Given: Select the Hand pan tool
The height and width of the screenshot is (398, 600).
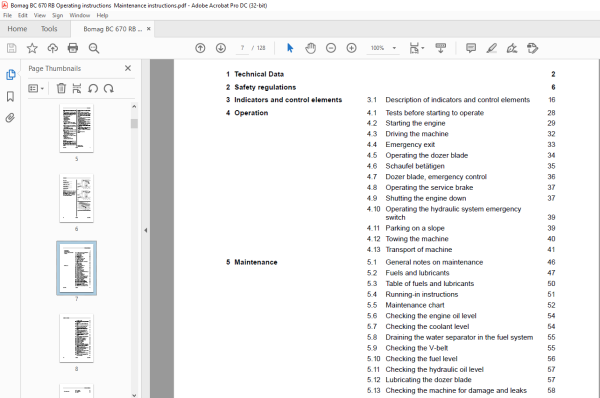Looking at the screenshot, I should point(310,48).
